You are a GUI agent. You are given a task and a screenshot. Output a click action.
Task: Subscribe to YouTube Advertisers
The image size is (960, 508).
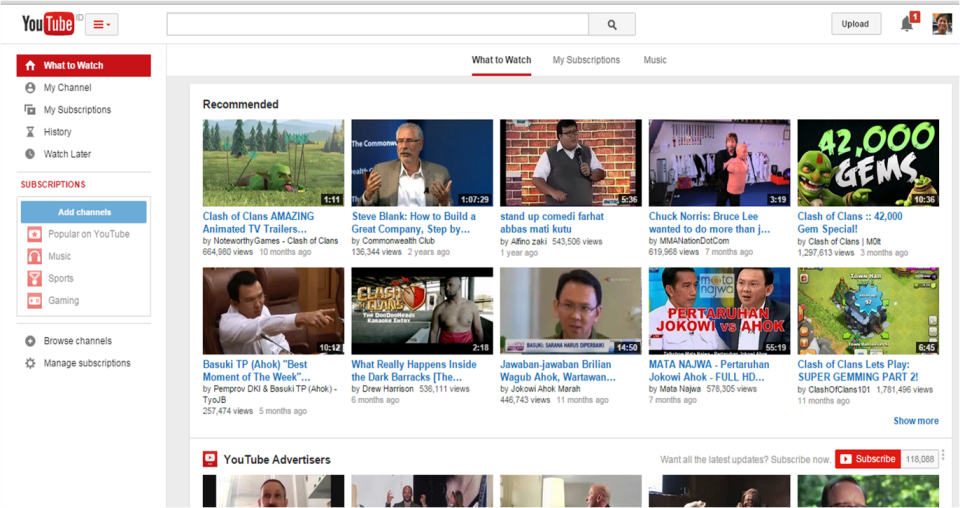[x=868, y=459]
